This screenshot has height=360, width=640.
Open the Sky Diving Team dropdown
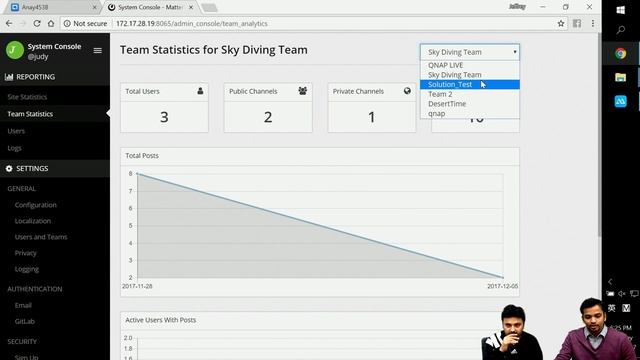tap(470, 52)
